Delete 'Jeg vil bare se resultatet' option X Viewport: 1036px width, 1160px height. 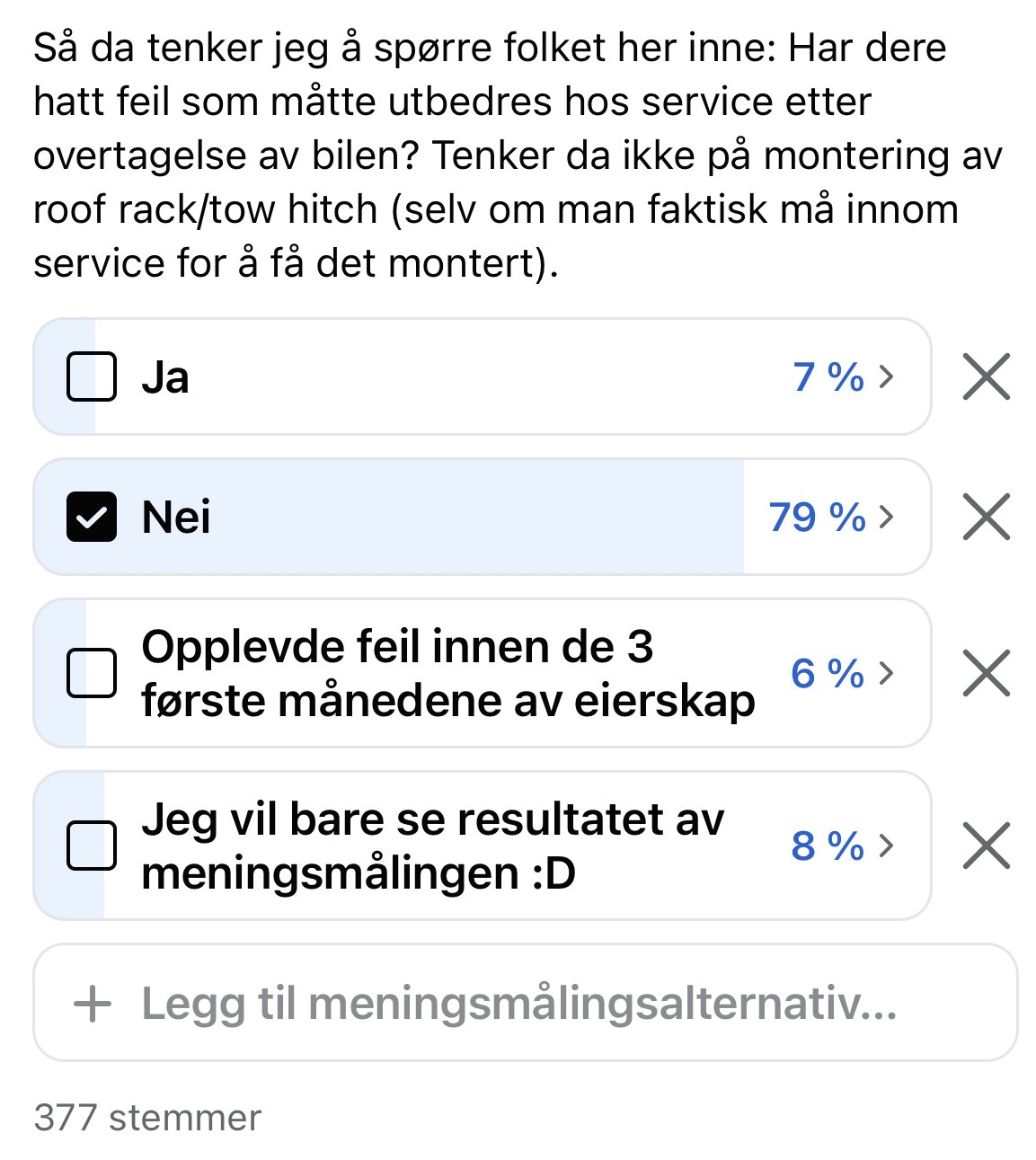[x=986, y=846]
